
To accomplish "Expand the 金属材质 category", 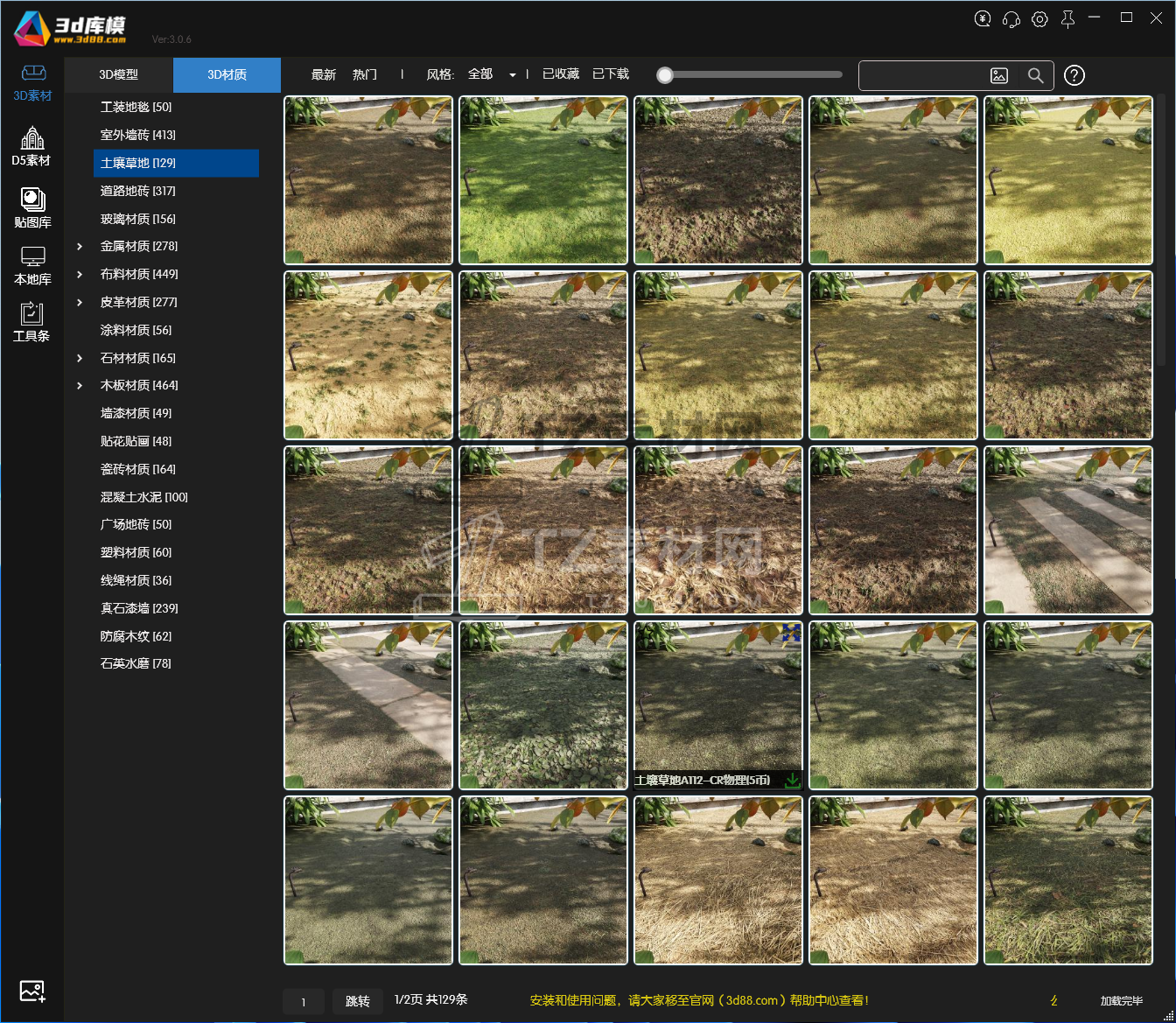I will click(80, 247).
